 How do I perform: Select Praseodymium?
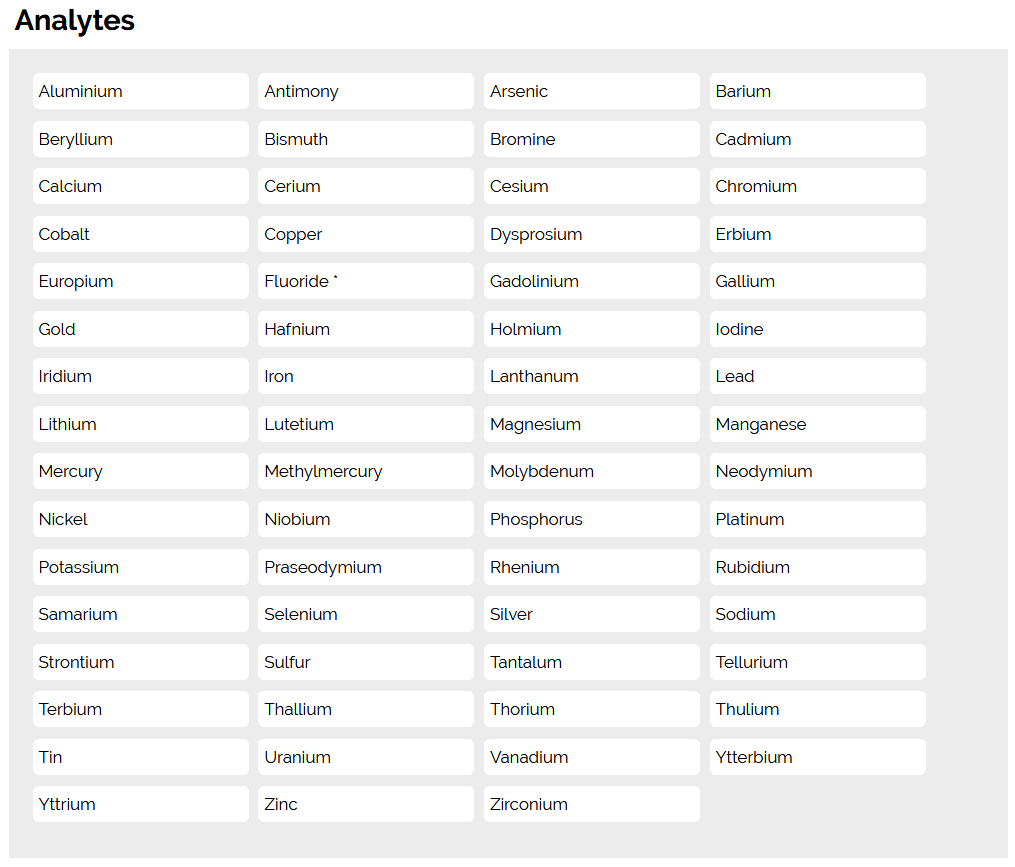coord(366,568)
